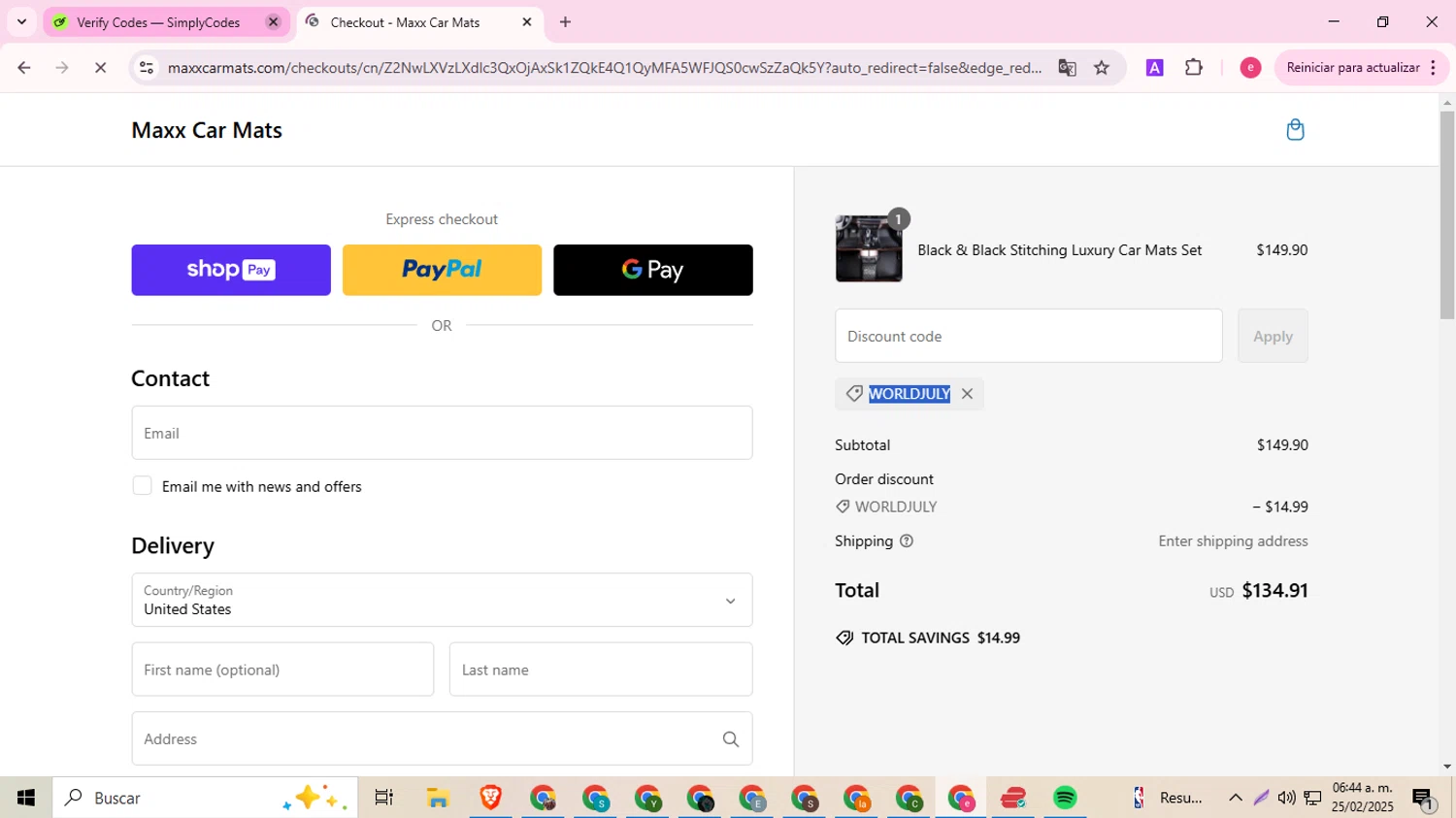Click the highlighted WORLDJULY code text
1456x818 pixels.
[910, 394]
